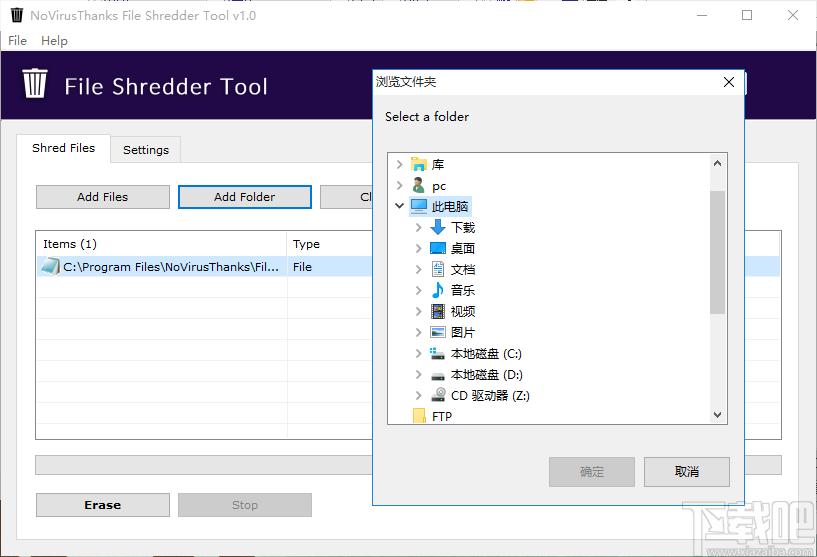Close the 浏览文件夹 dialog
Viewport: 817px width, 557px height.
click(729, 82)
